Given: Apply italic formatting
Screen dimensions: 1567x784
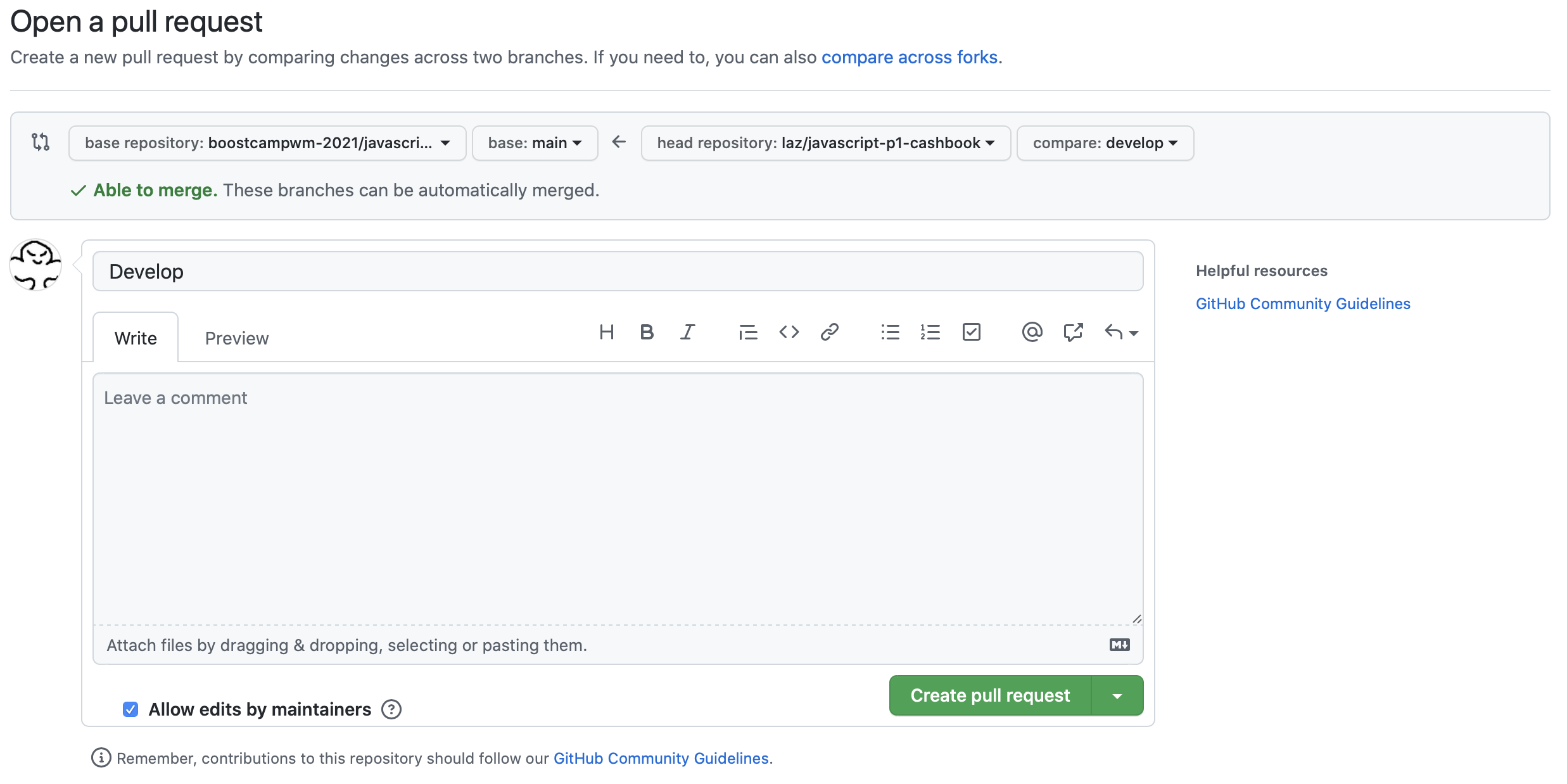Looking at the screenshot, I should click(x=687, y=332).
